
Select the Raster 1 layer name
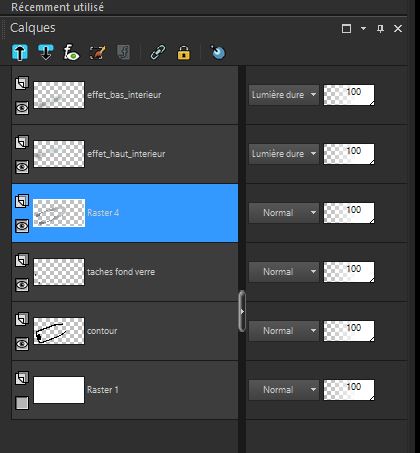coord(103,390)
